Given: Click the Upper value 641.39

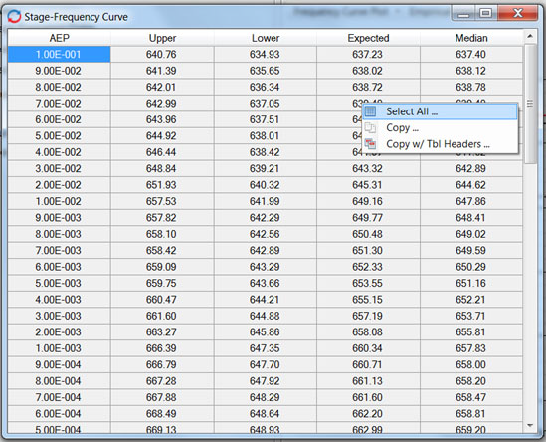Looking at the screenshot, I should 161,71.
